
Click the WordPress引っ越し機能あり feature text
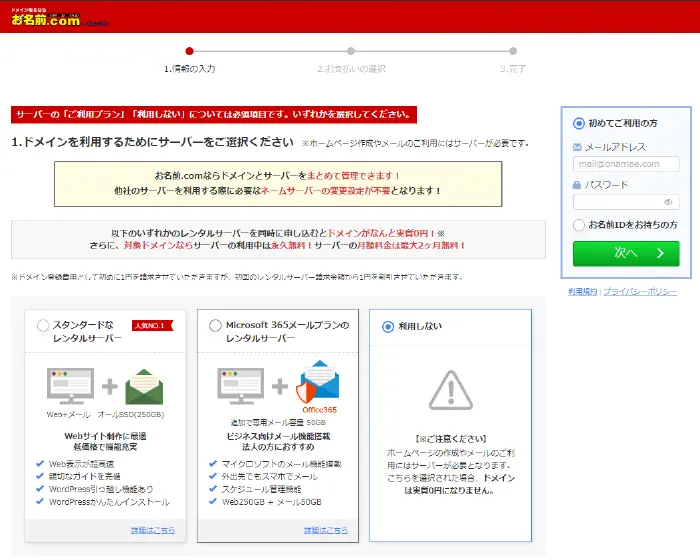[x=101, y=489]
